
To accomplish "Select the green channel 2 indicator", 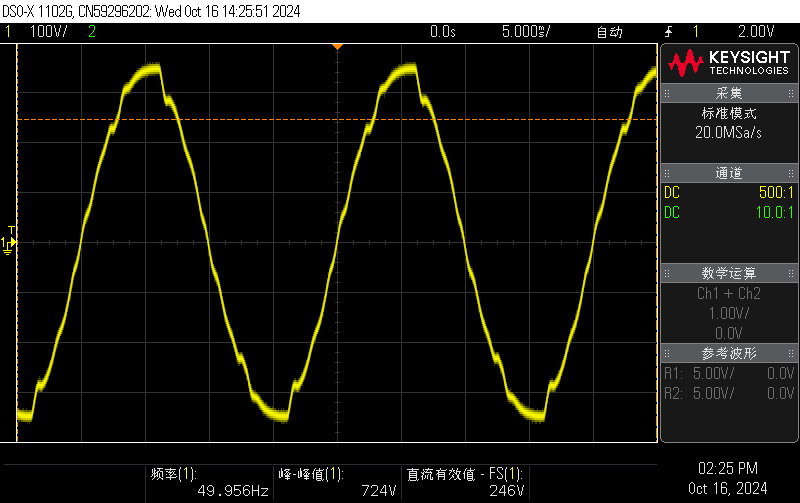I will point(92,32).
